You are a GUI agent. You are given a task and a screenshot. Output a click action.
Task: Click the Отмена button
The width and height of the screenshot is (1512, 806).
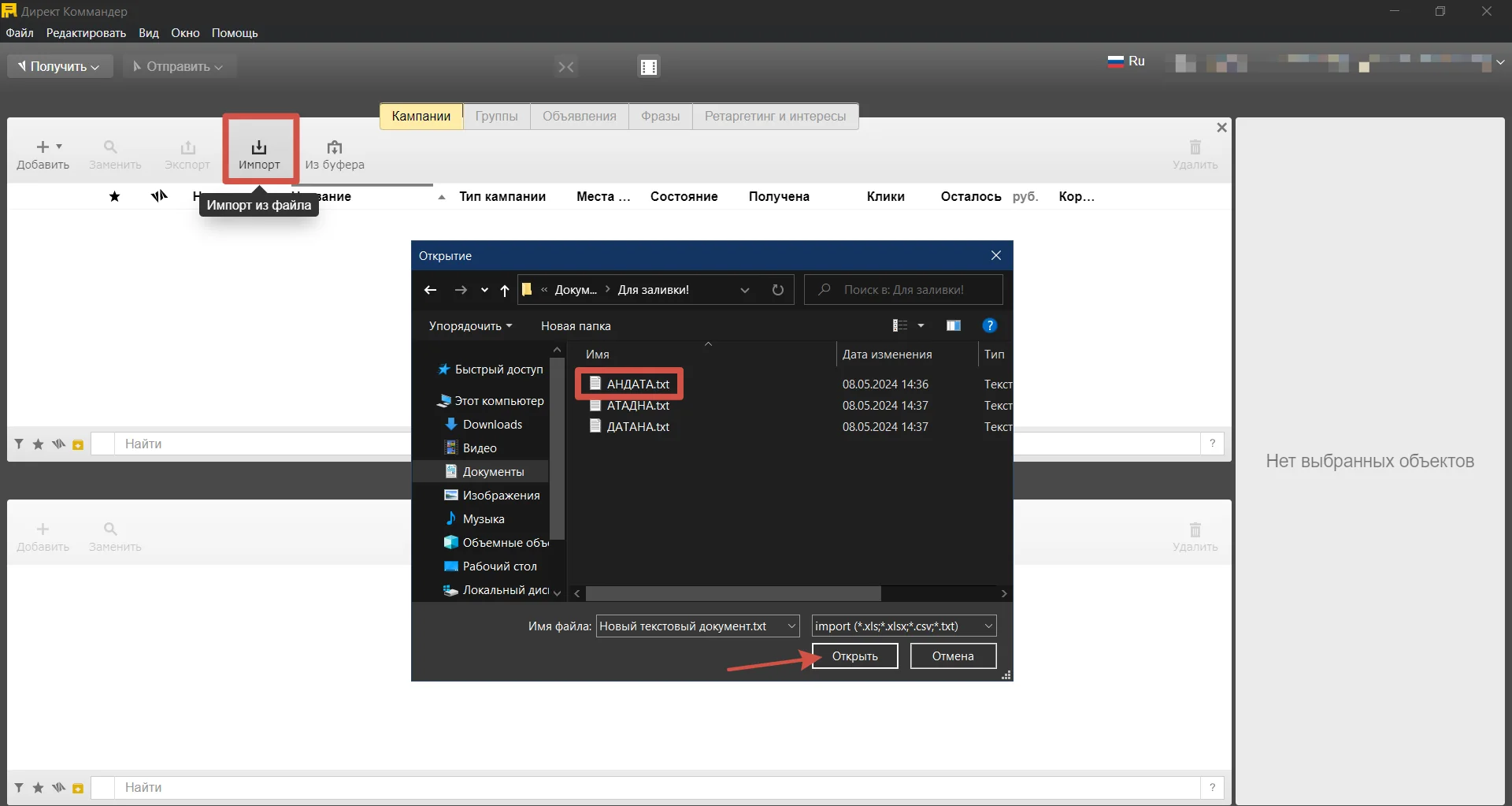[x=953, y=656]
